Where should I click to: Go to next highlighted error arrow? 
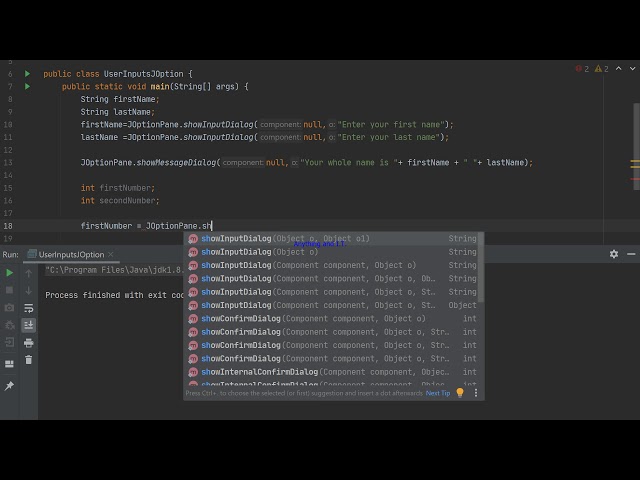tap(633, 69)
